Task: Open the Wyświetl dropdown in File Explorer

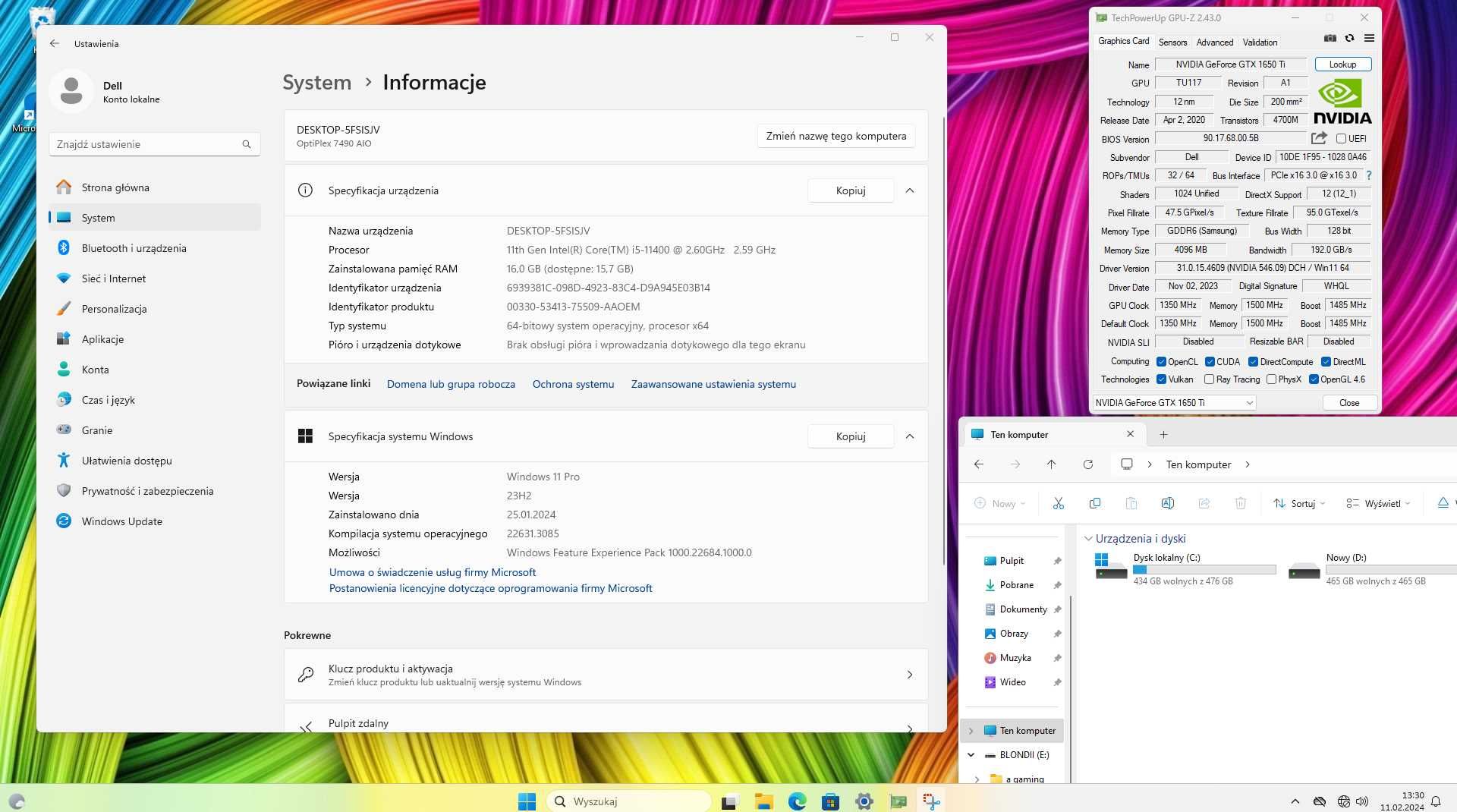Action: tap(1378, 503)
